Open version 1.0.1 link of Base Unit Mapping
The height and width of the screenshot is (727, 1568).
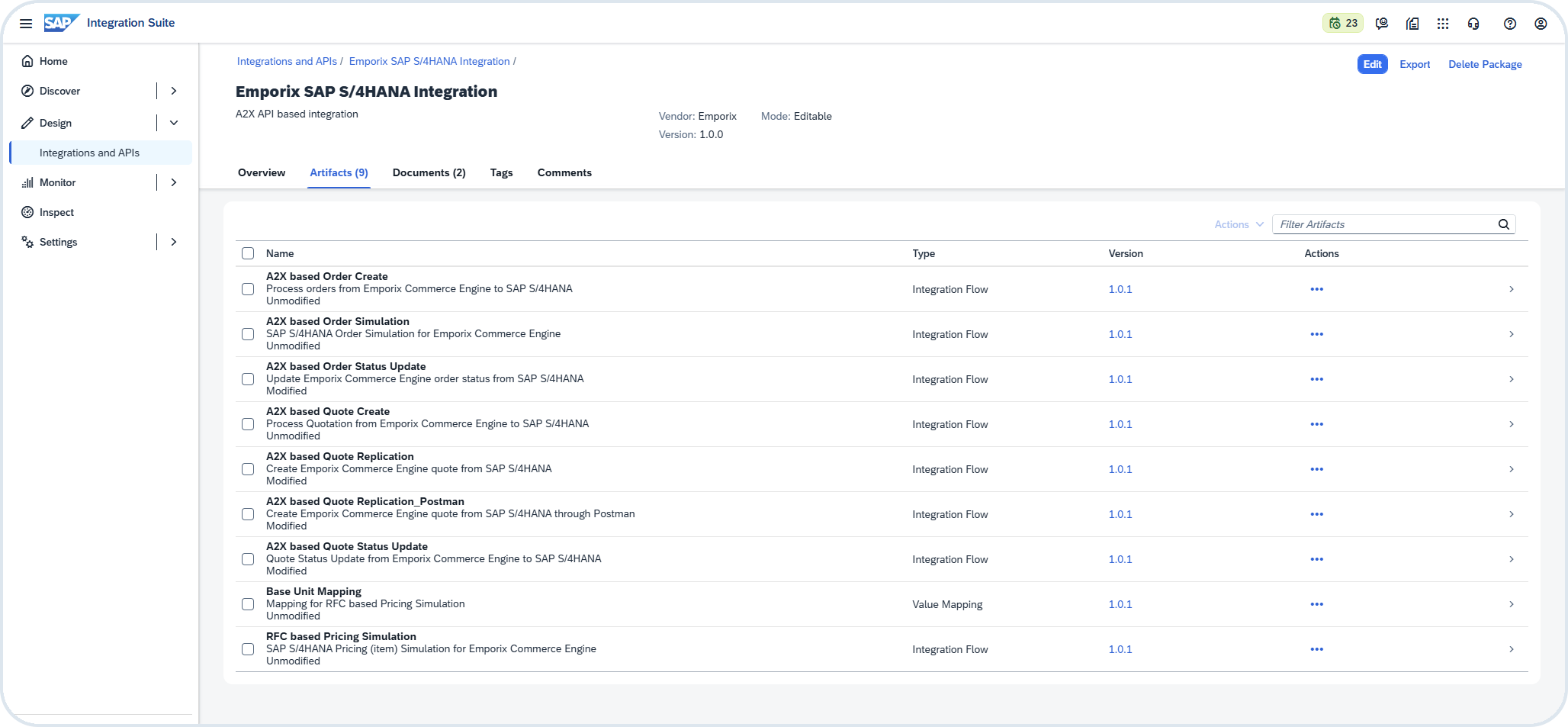point(1120,604)
